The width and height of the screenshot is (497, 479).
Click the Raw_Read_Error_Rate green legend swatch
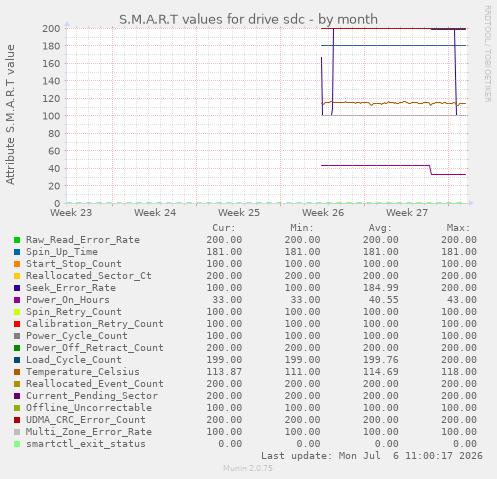pyautogui.click(x=17, y=240)
